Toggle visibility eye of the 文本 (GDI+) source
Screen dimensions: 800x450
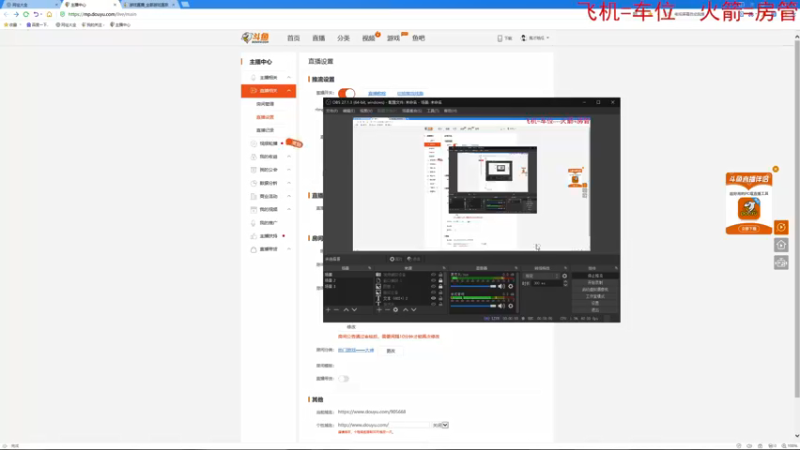(433, 298)
